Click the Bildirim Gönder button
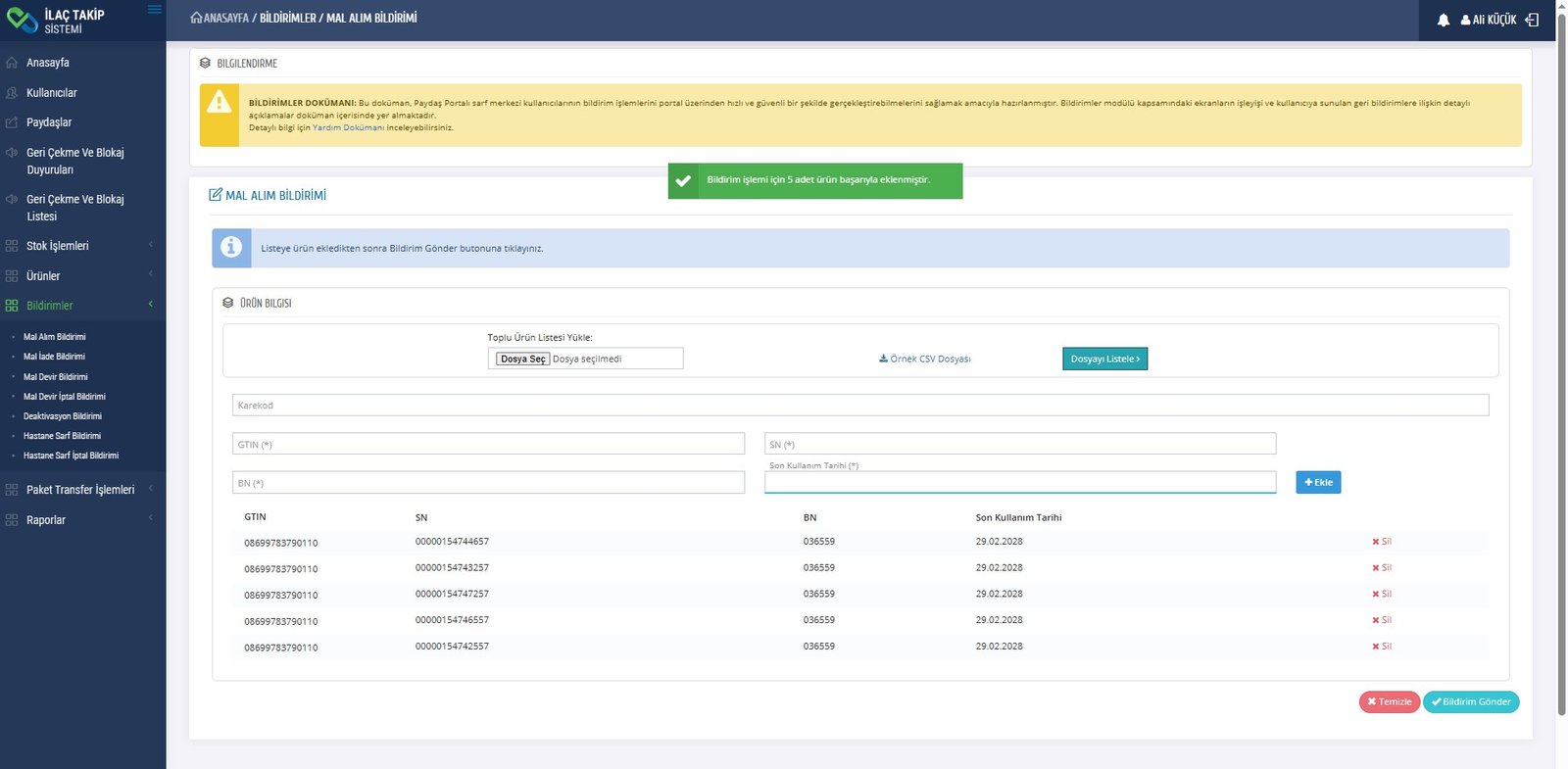Screen dimensions: 1568x769 coord(1471,701)
